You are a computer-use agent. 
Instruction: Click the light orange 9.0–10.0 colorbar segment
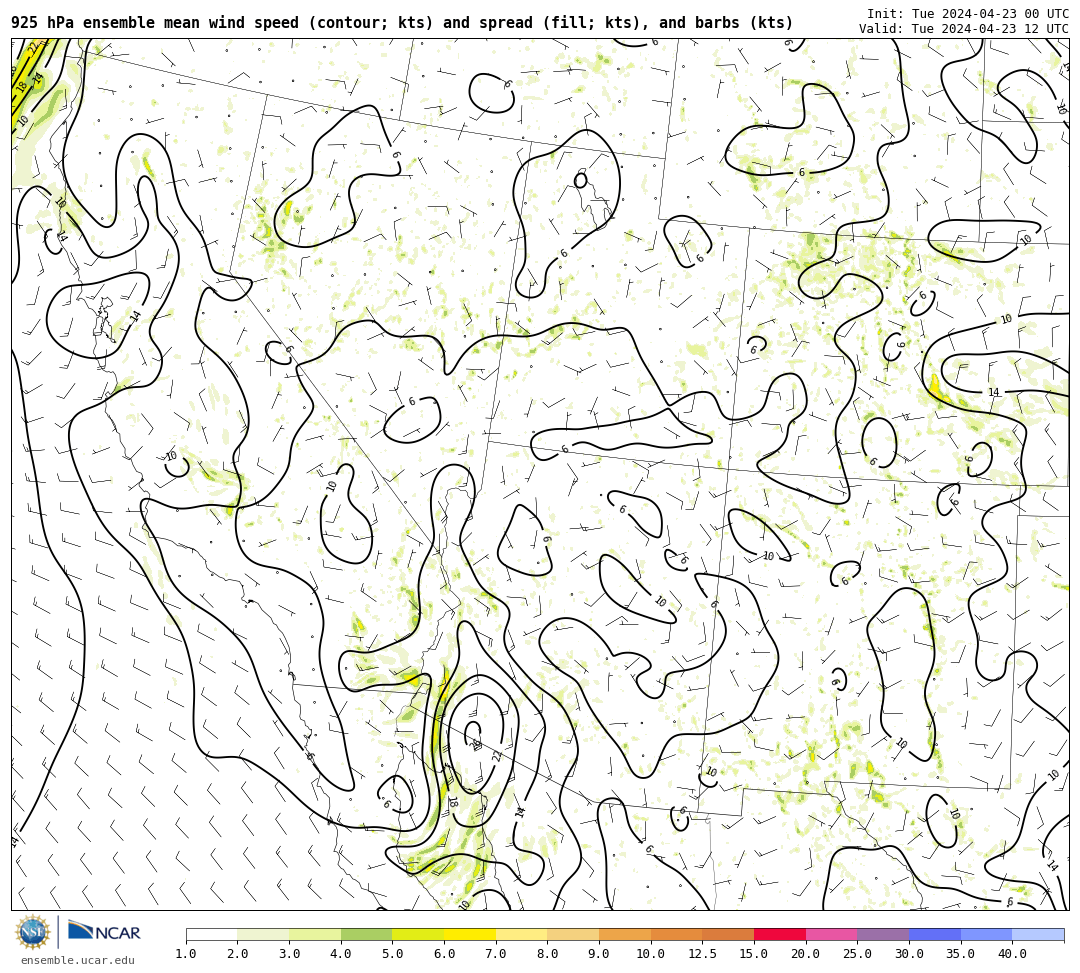(x=625, y=934)
